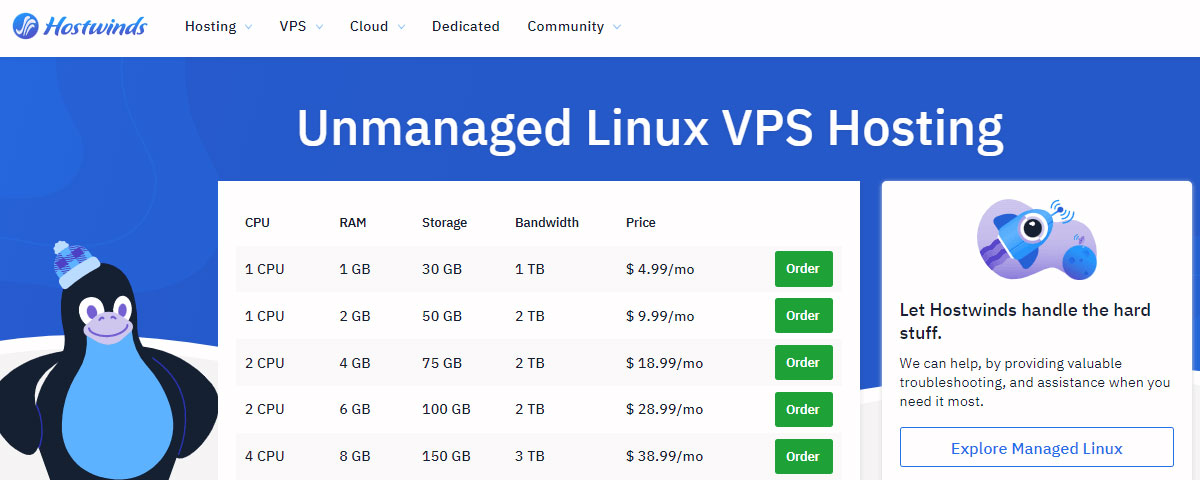The width and height of the screenshot is (1200, 480).
Task: Click the Storage column header
Action: (x=444, y=223)
